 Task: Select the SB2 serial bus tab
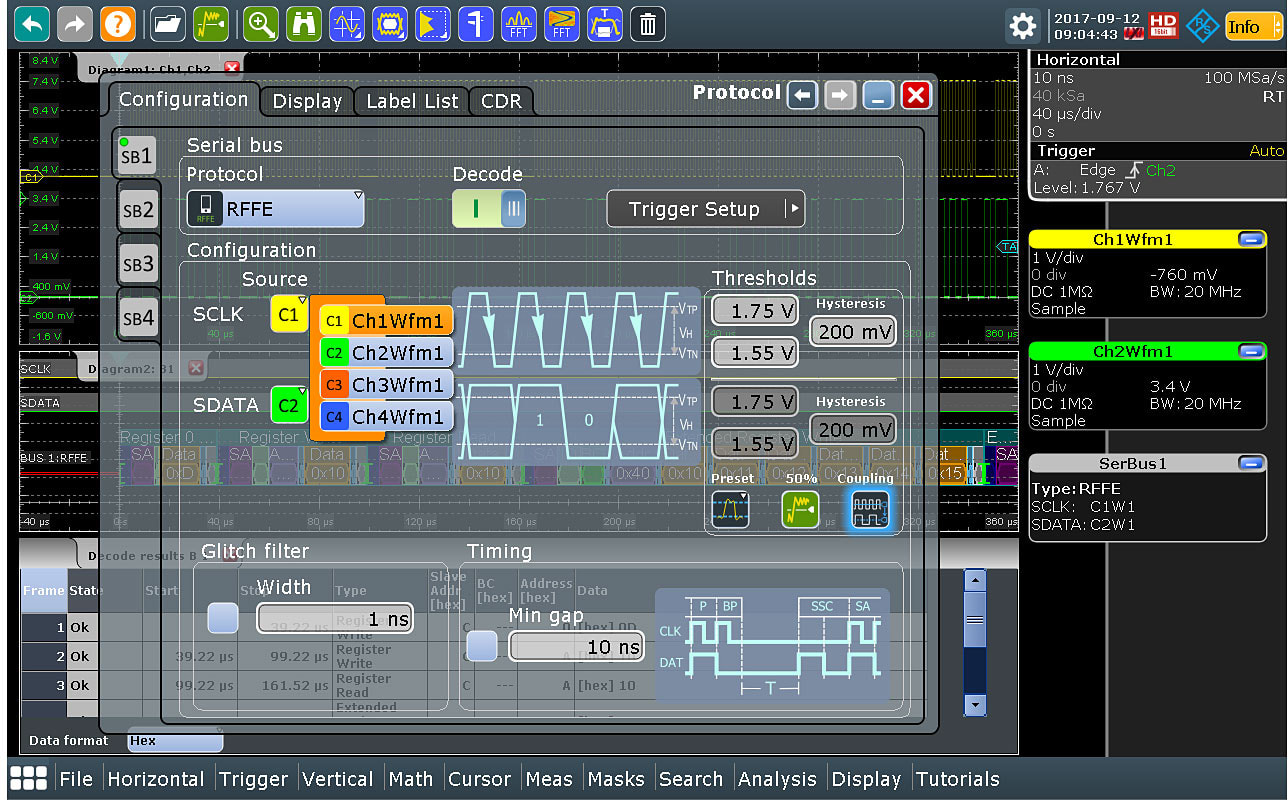(x=138, y=210)
